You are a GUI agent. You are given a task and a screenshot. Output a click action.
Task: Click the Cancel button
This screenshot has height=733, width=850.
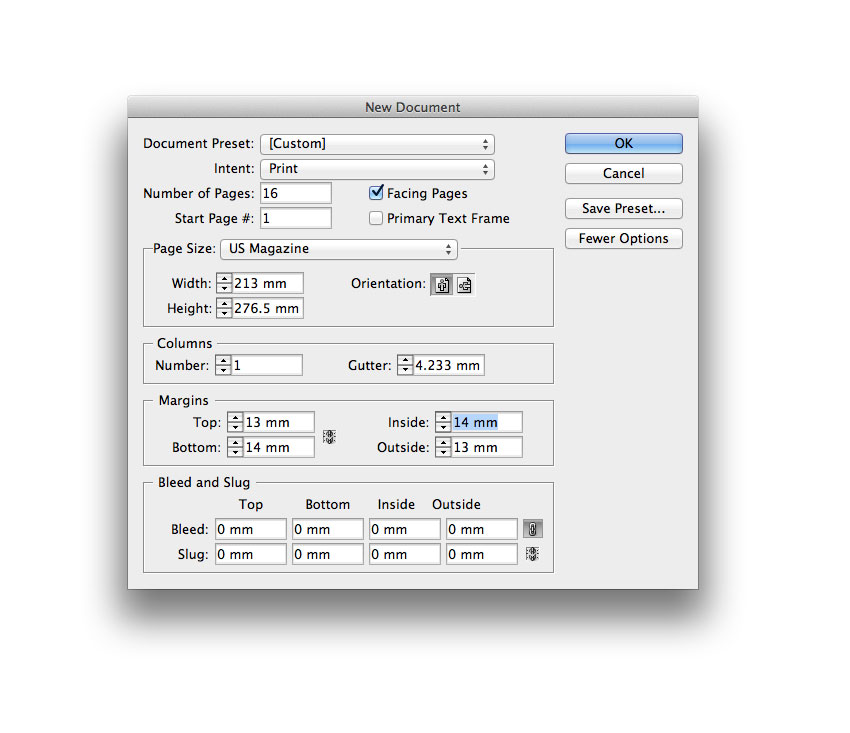(x=623, y=174)
